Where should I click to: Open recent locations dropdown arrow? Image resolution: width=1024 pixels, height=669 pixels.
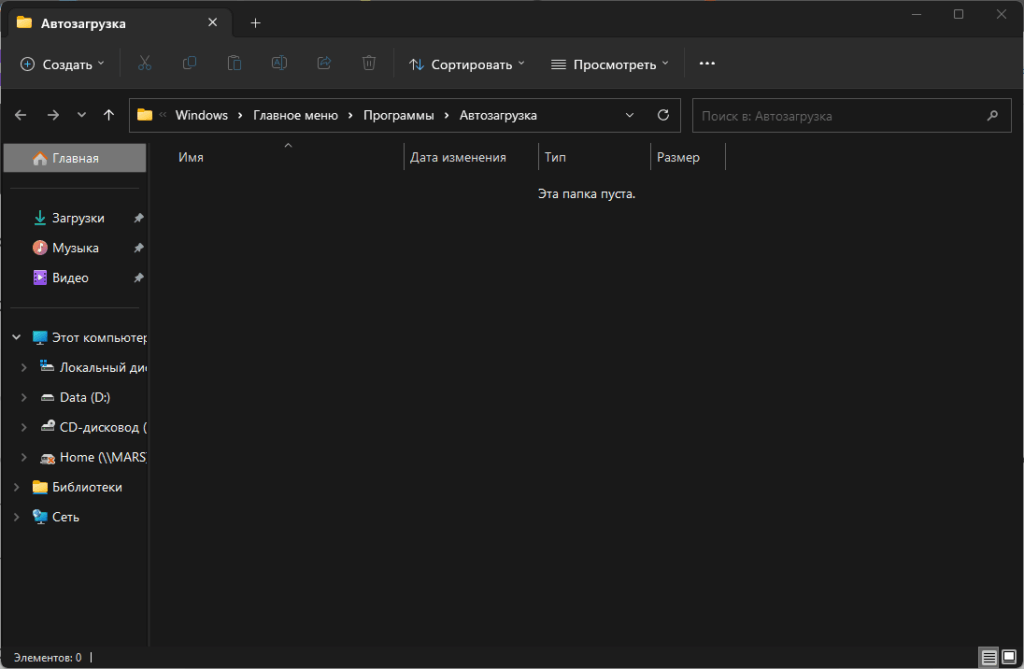click(81, 116)
